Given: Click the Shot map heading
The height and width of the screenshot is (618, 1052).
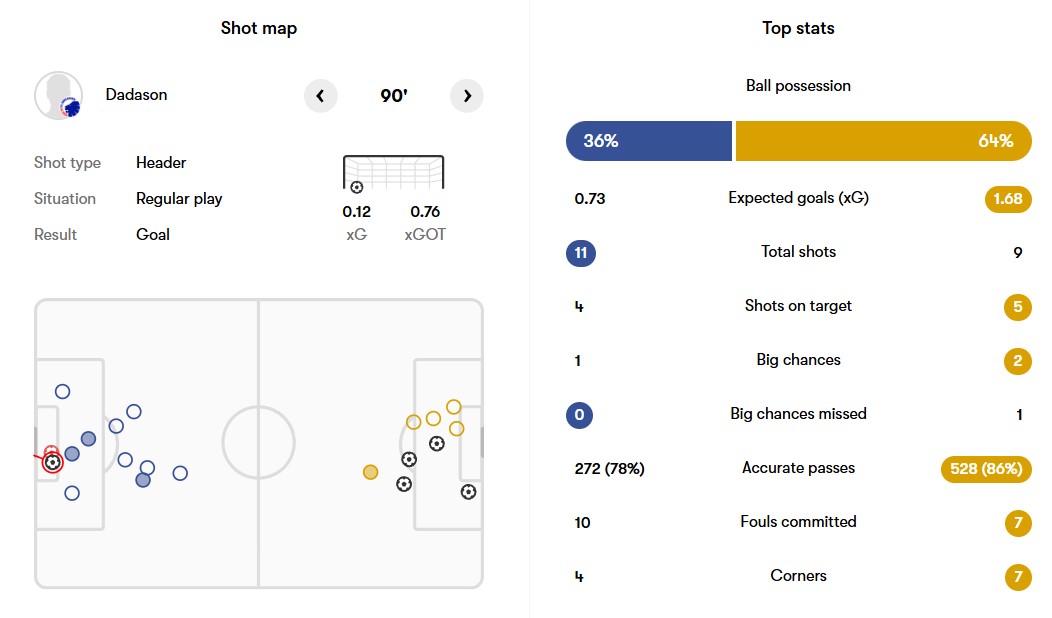Looking at the screenshot, I should point(258,28).
